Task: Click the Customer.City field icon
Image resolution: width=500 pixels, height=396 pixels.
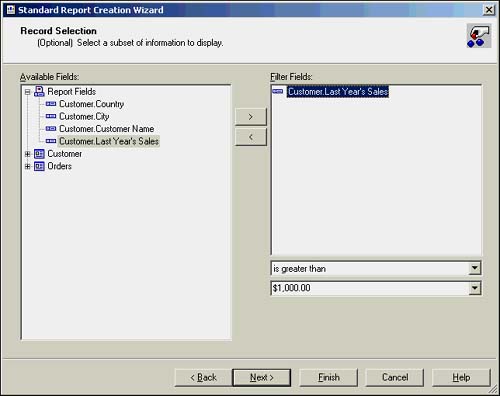Action: [51, 116]
